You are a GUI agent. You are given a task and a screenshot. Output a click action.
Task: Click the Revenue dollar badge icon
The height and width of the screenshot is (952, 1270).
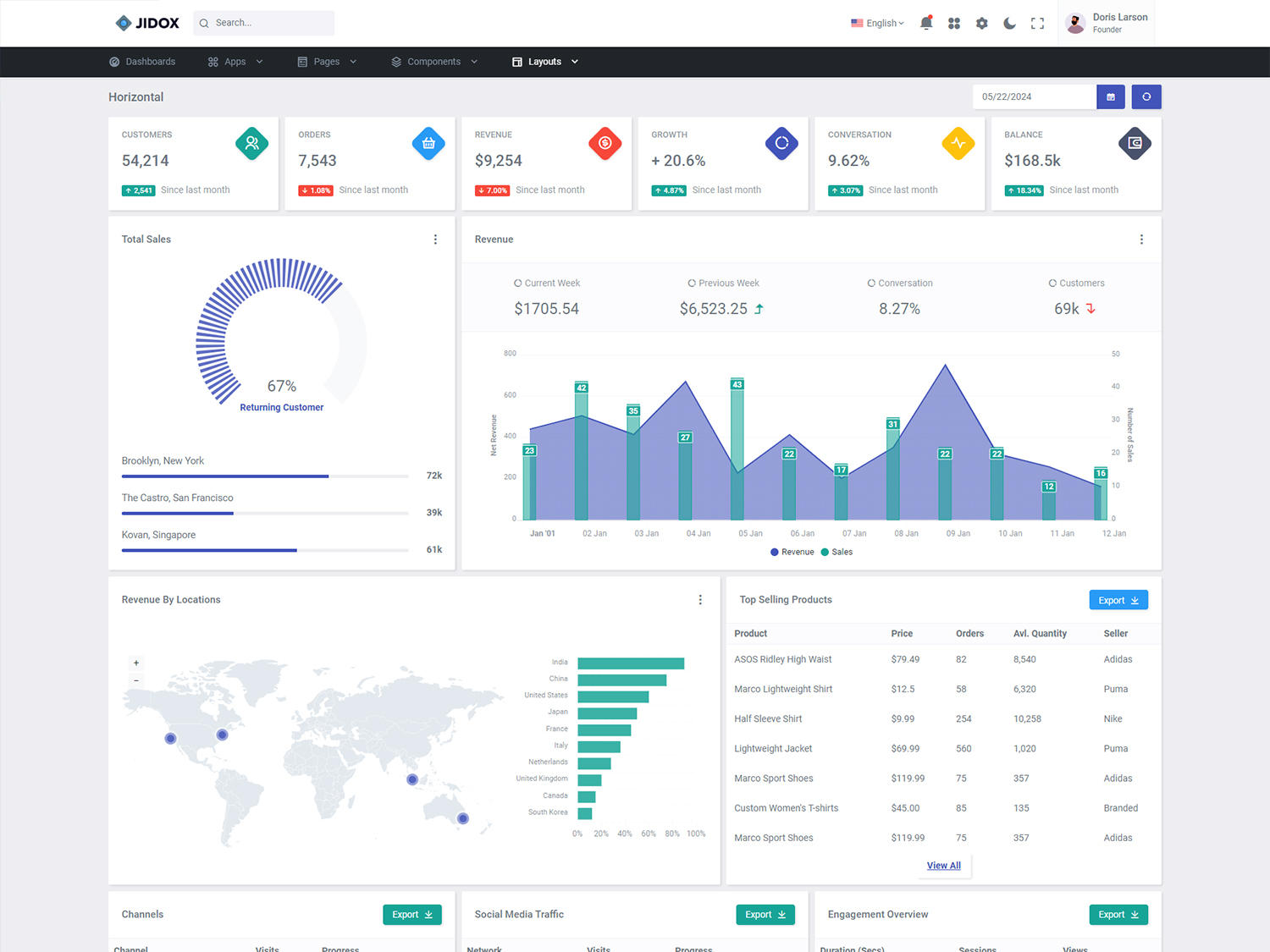pyautogui.click(x=605, y=143)
